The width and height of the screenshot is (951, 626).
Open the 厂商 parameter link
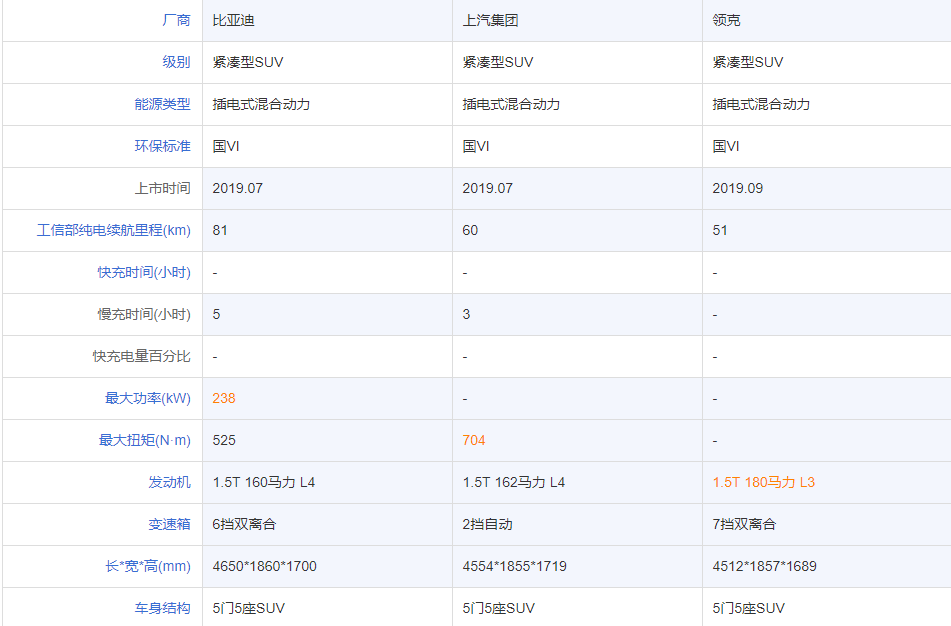click(x=176, y=21)
